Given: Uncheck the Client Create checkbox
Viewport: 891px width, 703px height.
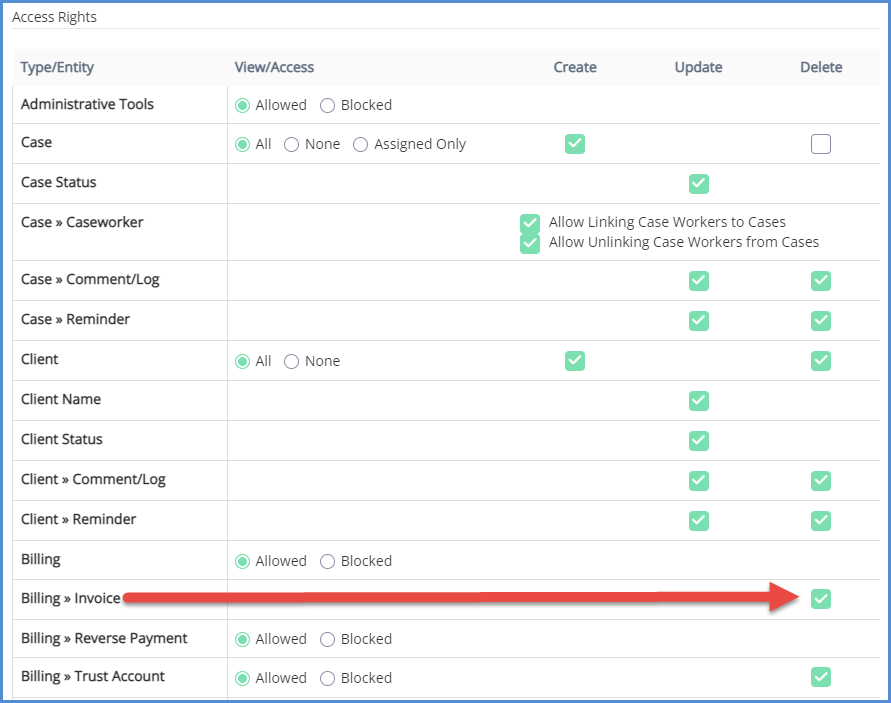Looking at the screenshot, I should [x=575, y=360].
